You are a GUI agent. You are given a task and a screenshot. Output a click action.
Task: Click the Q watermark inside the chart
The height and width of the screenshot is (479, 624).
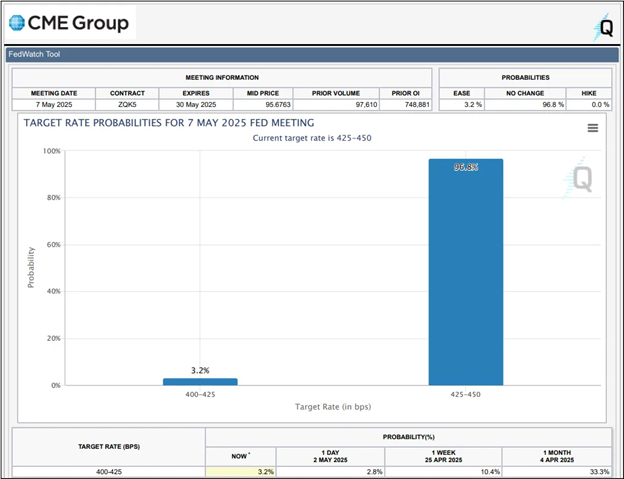[x=576, y=179]
